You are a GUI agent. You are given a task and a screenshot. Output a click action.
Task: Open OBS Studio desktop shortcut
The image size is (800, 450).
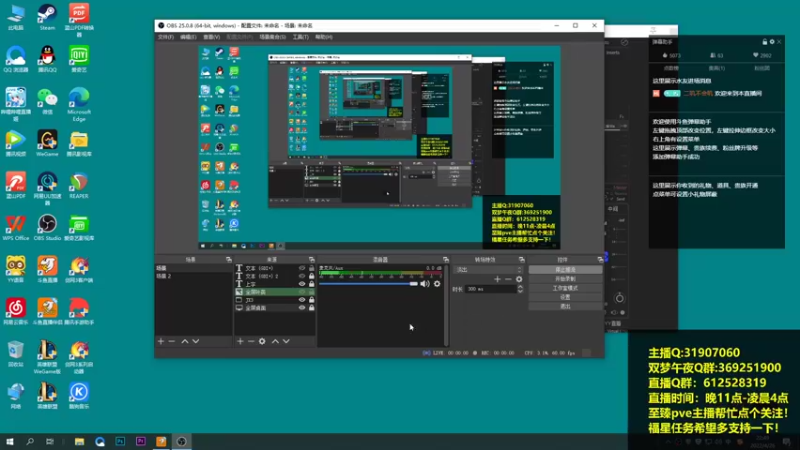(x=47, y=228)
